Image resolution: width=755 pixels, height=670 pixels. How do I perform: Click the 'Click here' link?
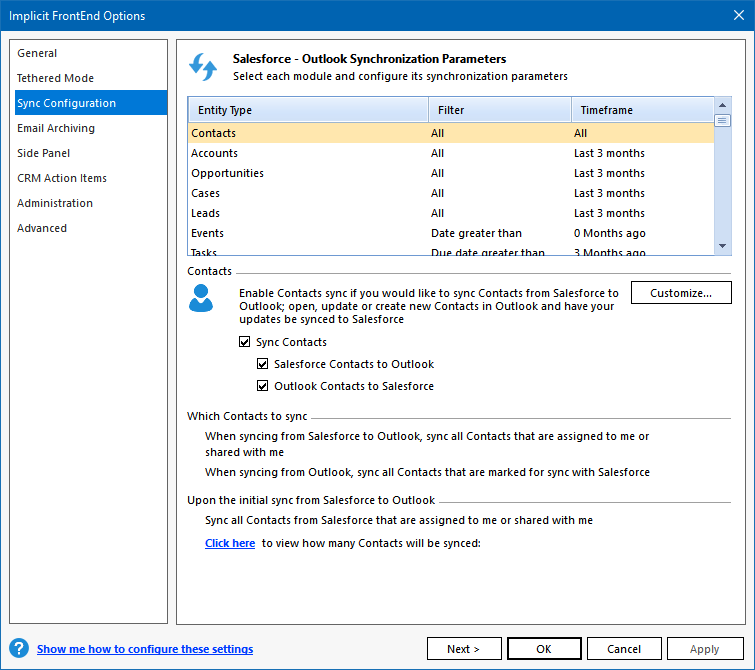pos(230,543)
